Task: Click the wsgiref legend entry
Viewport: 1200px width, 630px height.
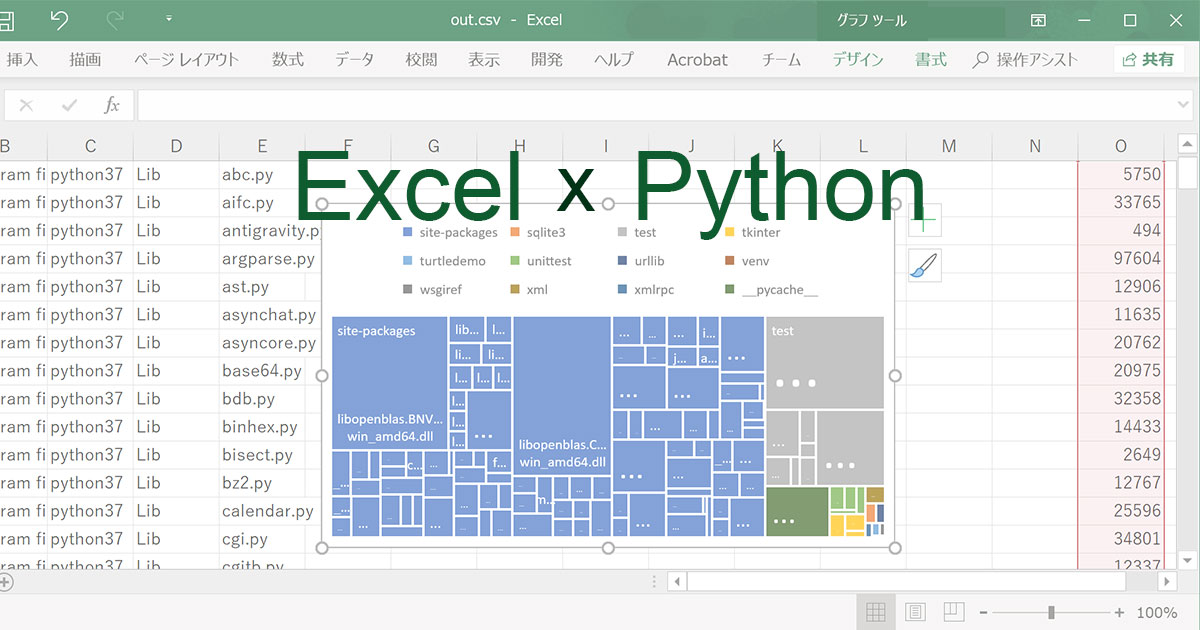Action: click(432, 290)
